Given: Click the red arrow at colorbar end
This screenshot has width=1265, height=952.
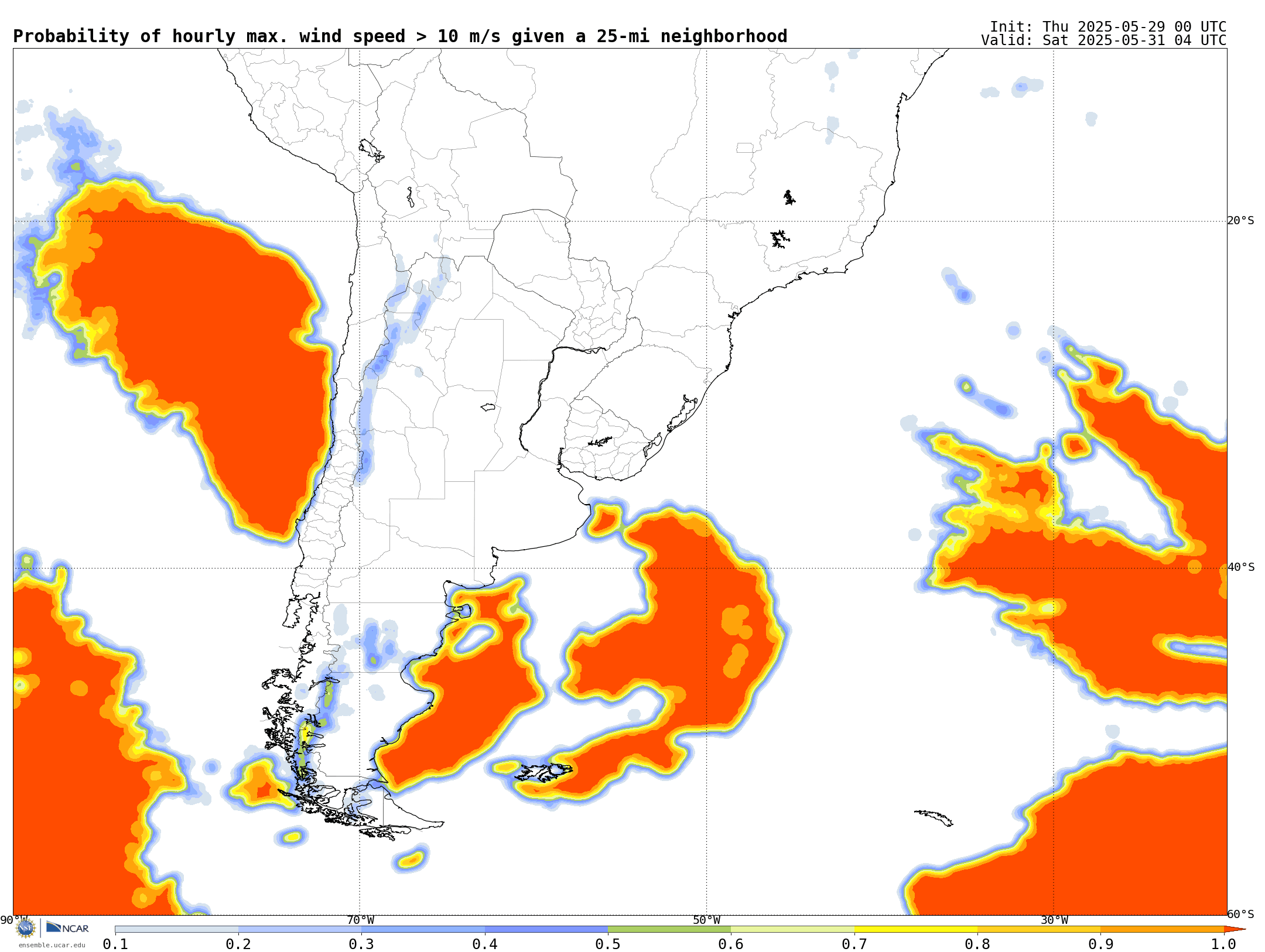Looking at the screenshot, I should pos(1235,929).
